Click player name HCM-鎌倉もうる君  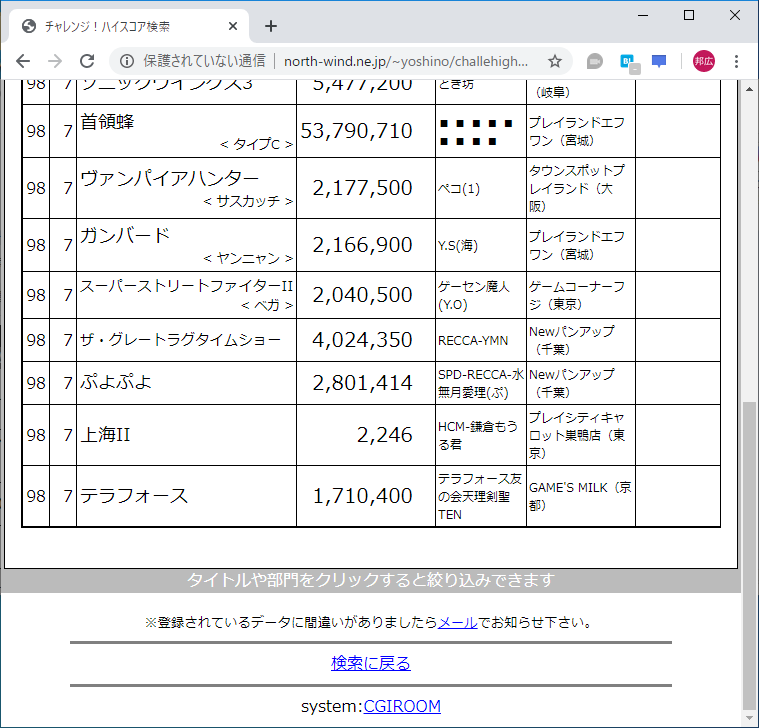pos(478,435)
